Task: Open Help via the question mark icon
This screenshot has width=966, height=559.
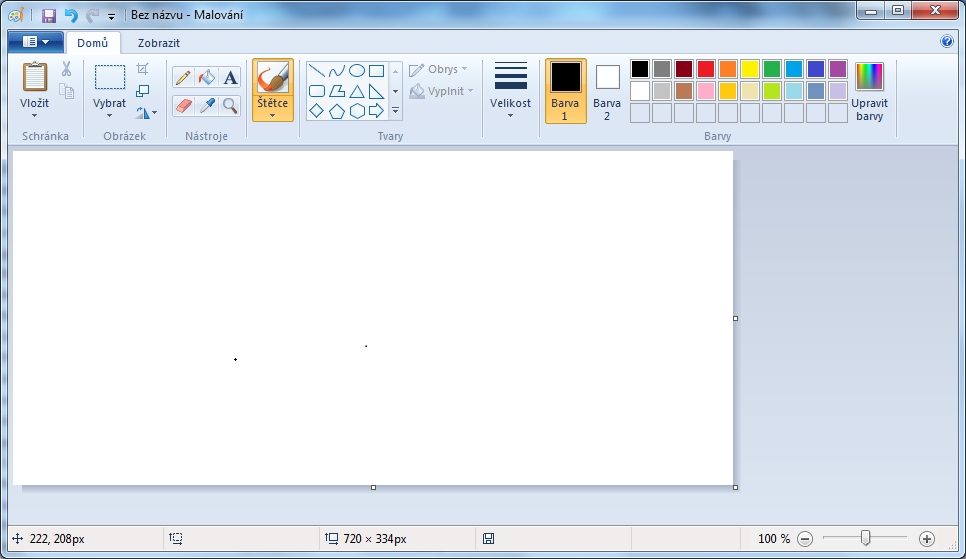Action: pos(947,41)
